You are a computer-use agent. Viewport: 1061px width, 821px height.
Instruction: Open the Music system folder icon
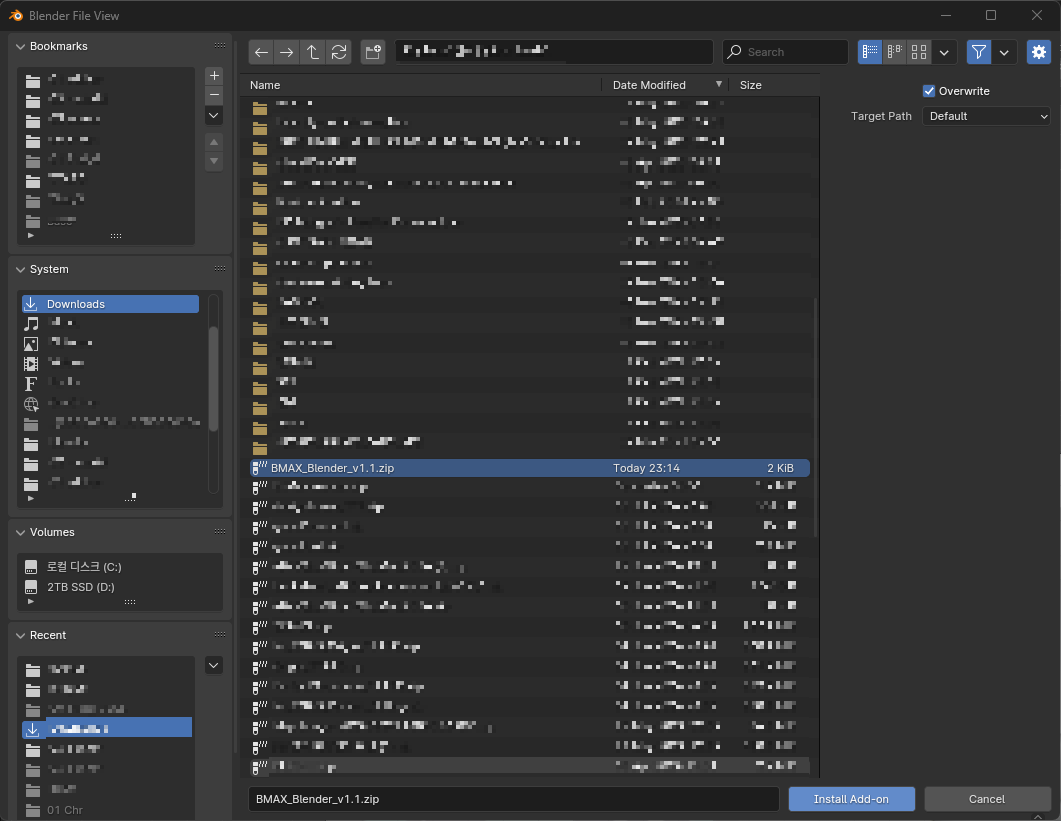(x=31, y=324)
